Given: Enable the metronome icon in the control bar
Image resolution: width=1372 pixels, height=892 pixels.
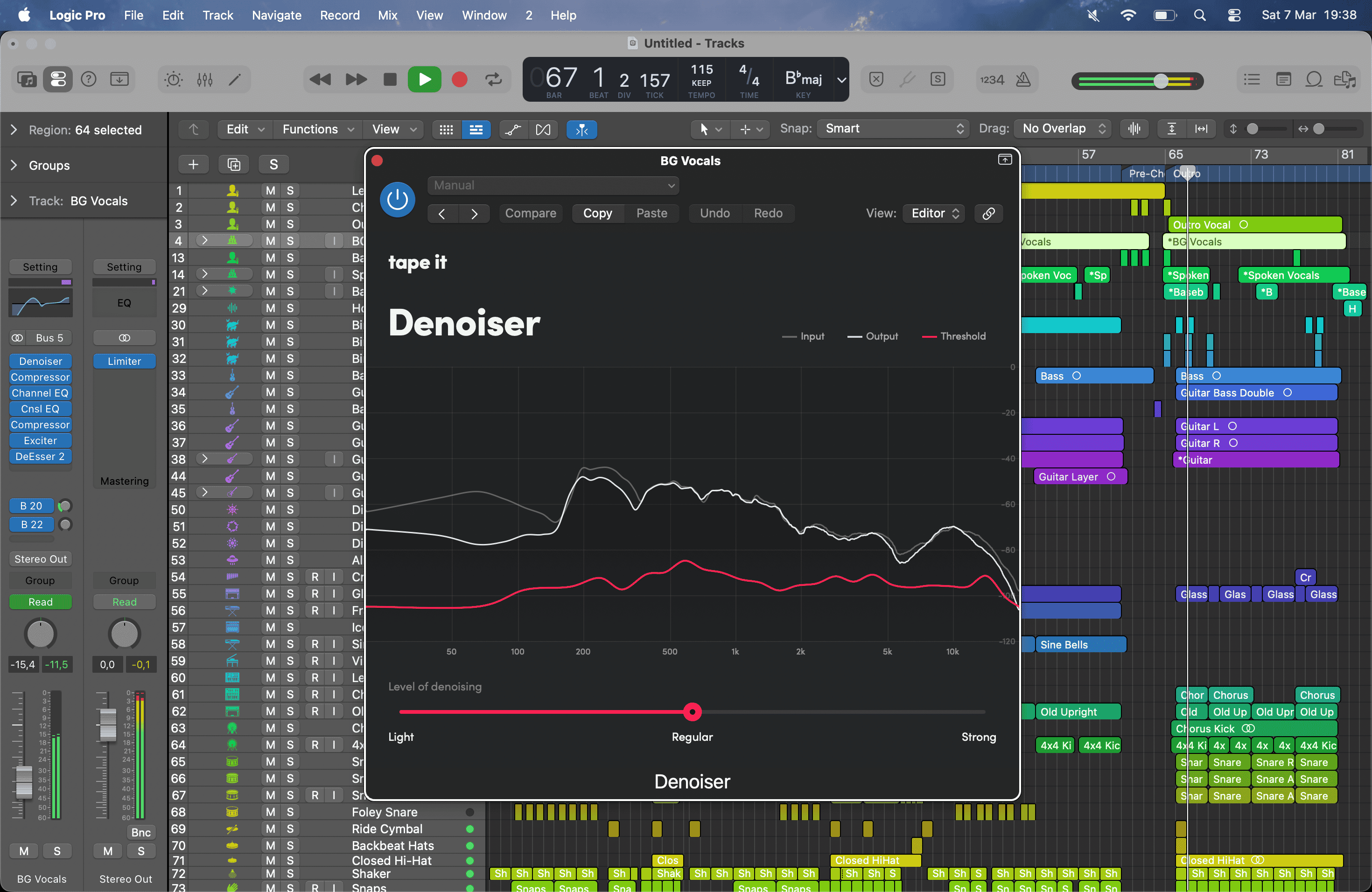Looking at the screenshot, I should [1023, 79].
